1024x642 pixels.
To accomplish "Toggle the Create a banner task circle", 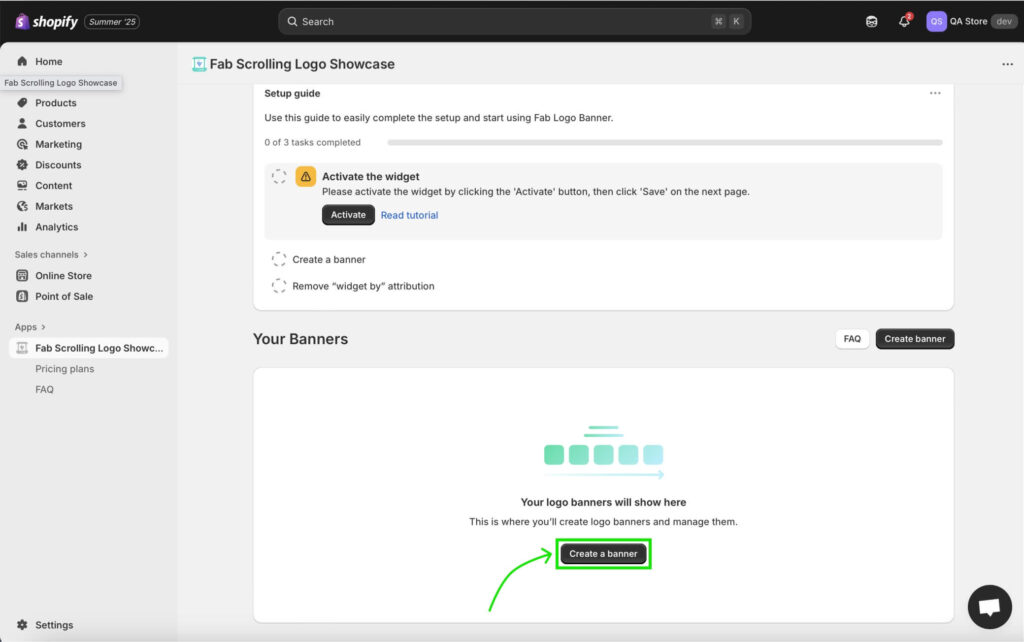I will pos(279,259).
